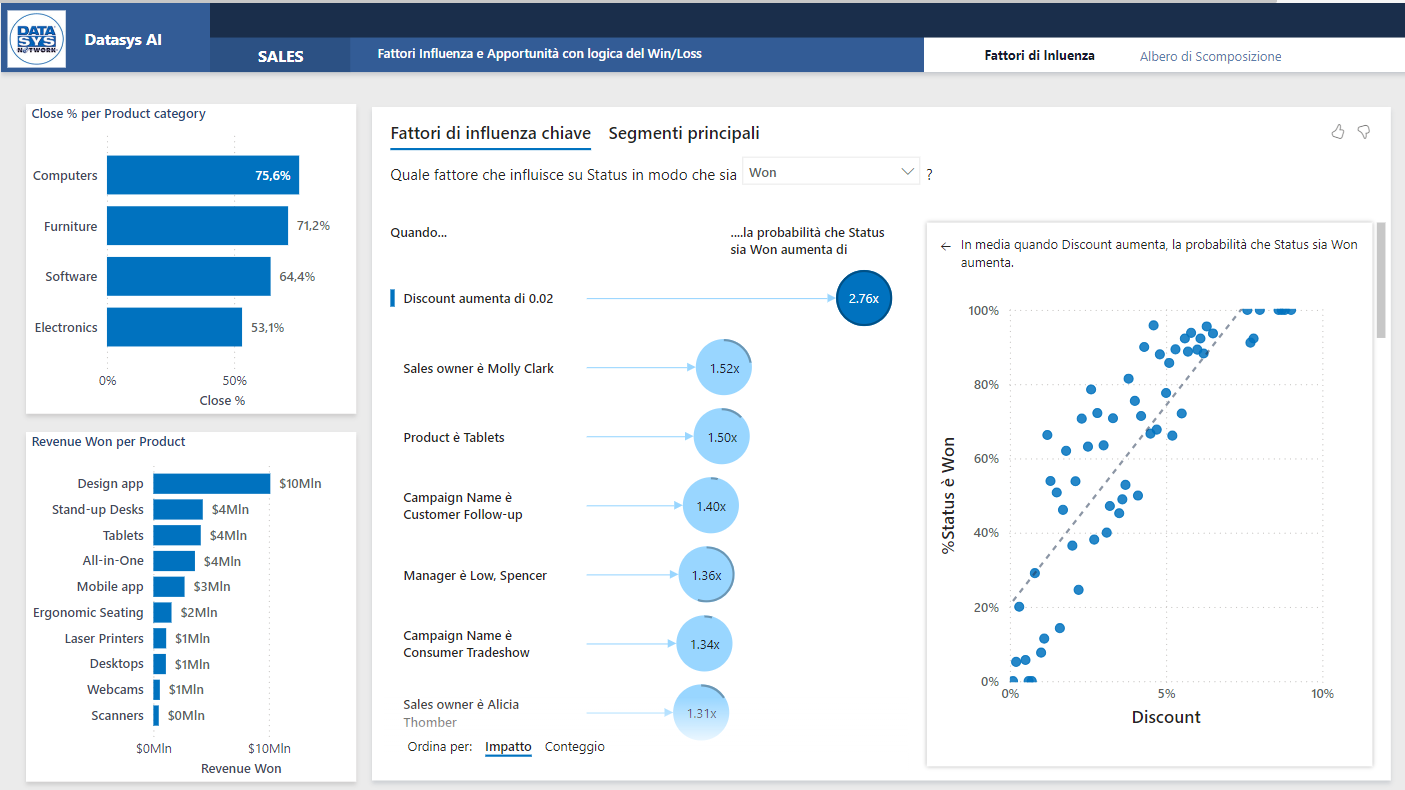Select the 1.36x Manager Low, Spencer bubble

(706, 575)
